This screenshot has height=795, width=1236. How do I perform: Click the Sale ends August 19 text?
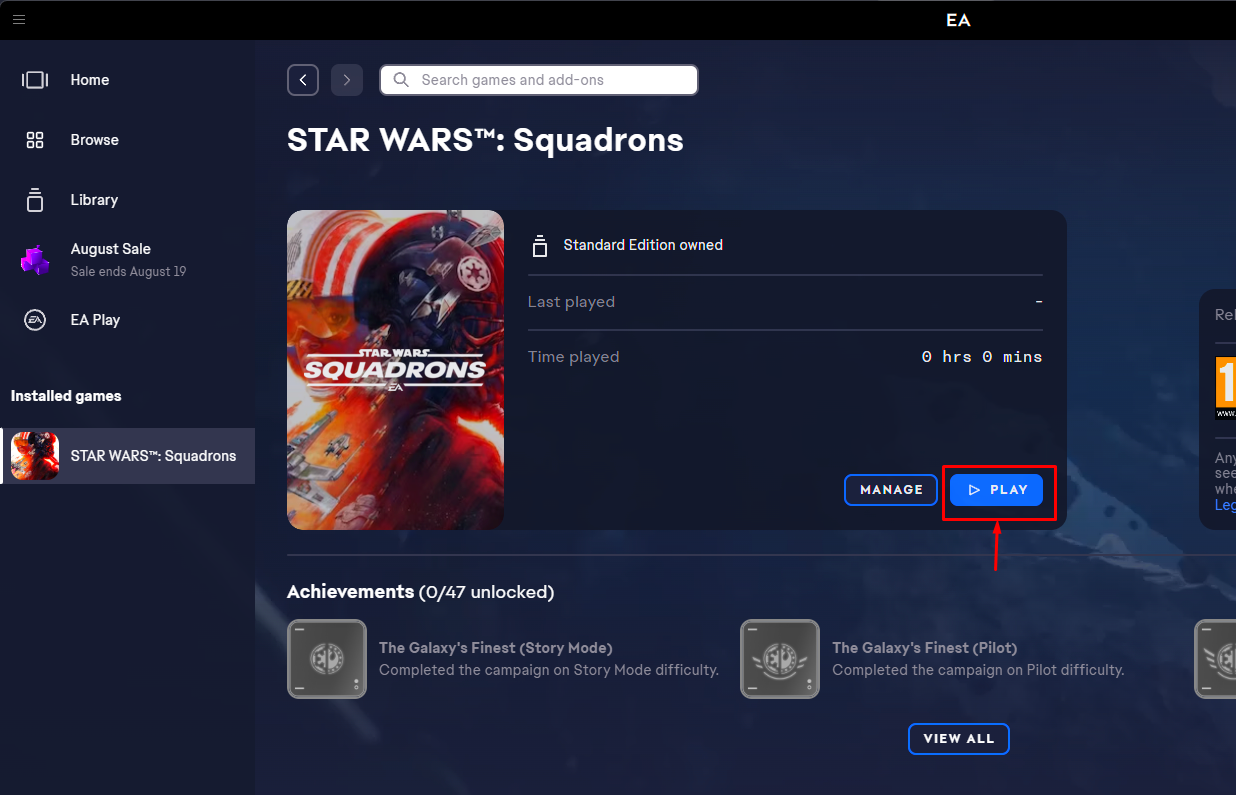click(128, 272)
